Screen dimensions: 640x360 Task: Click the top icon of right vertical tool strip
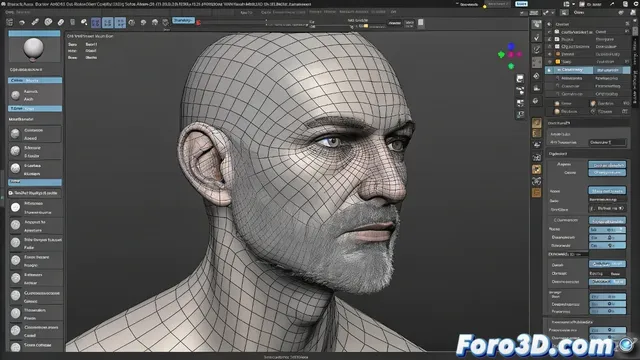[537, 24]
